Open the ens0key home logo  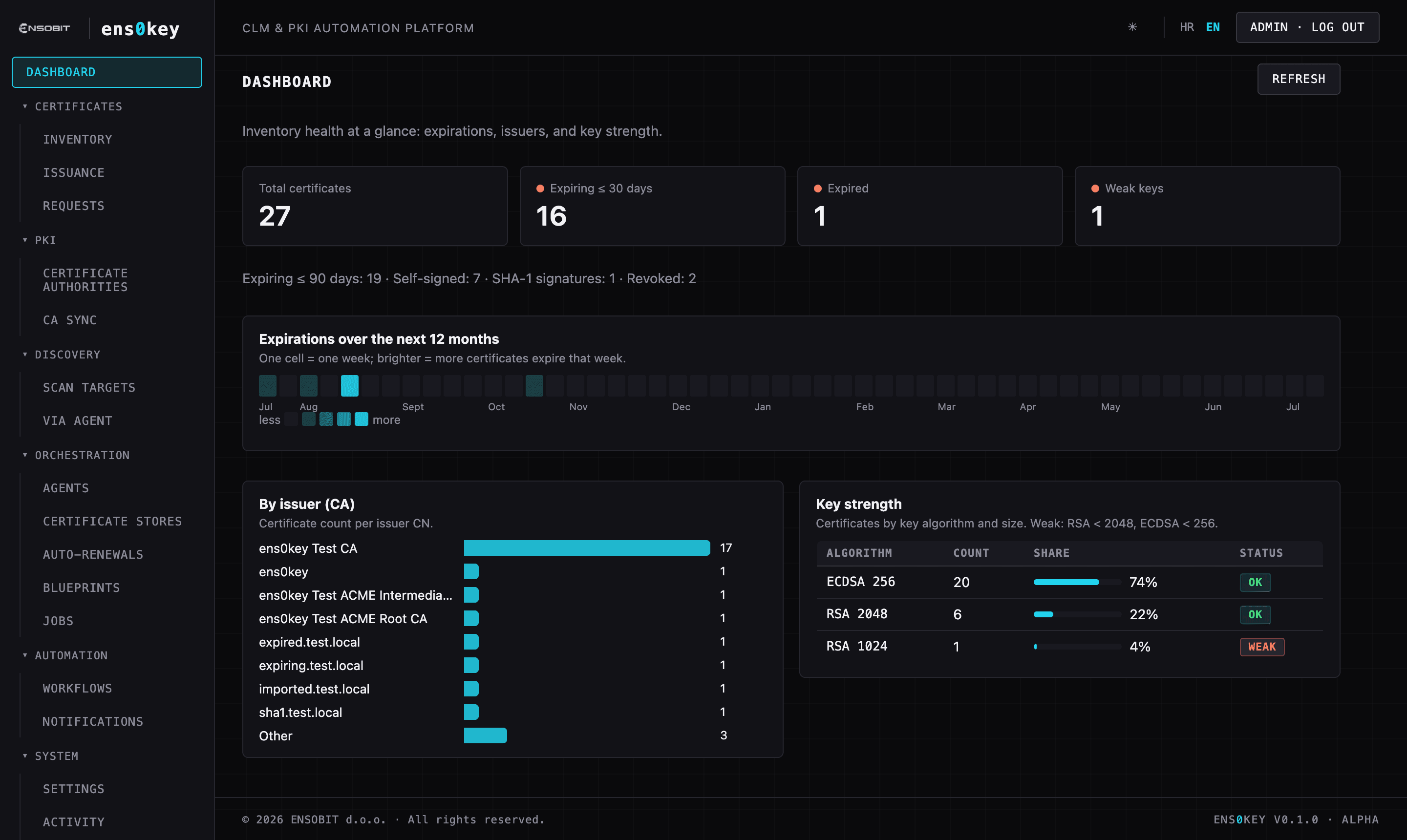(x=140, y=28)
